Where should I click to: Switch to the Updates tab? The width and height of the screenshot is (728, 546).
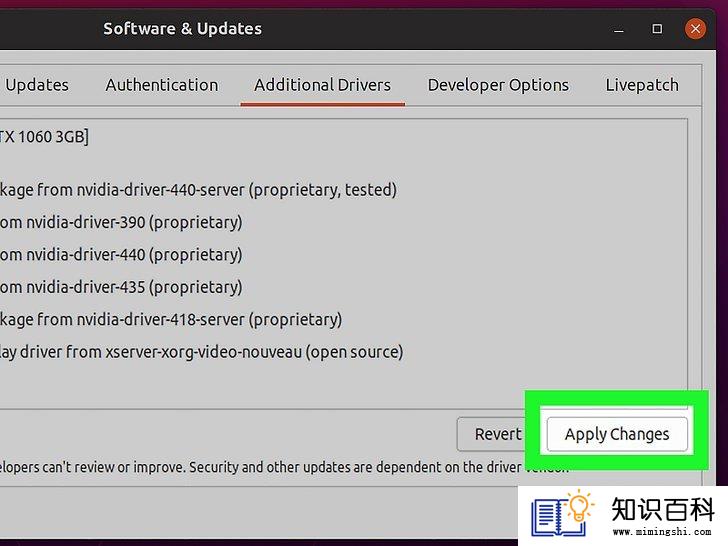click(x=37, y=85)
